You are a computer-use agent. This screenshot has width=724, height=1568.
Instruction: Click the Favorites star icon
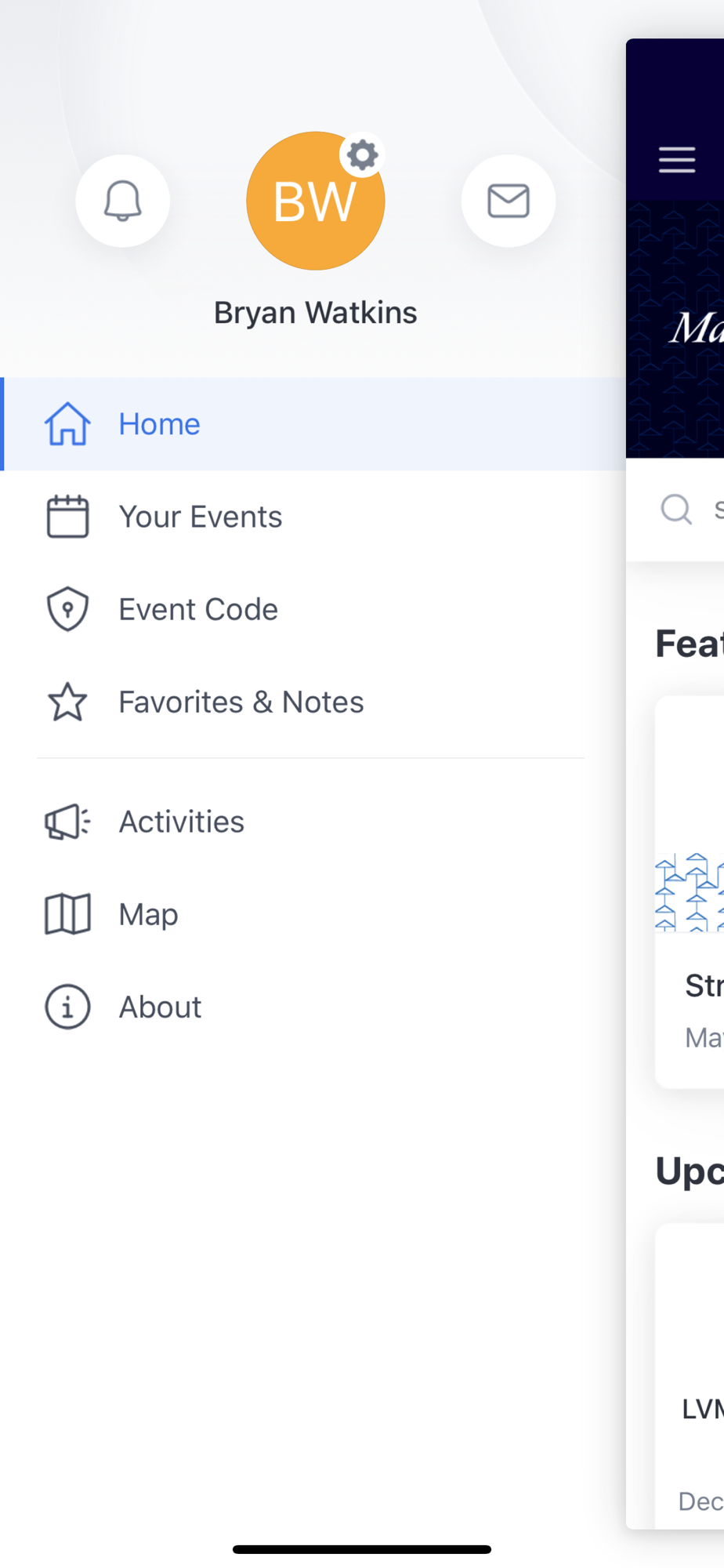(67, 702)
